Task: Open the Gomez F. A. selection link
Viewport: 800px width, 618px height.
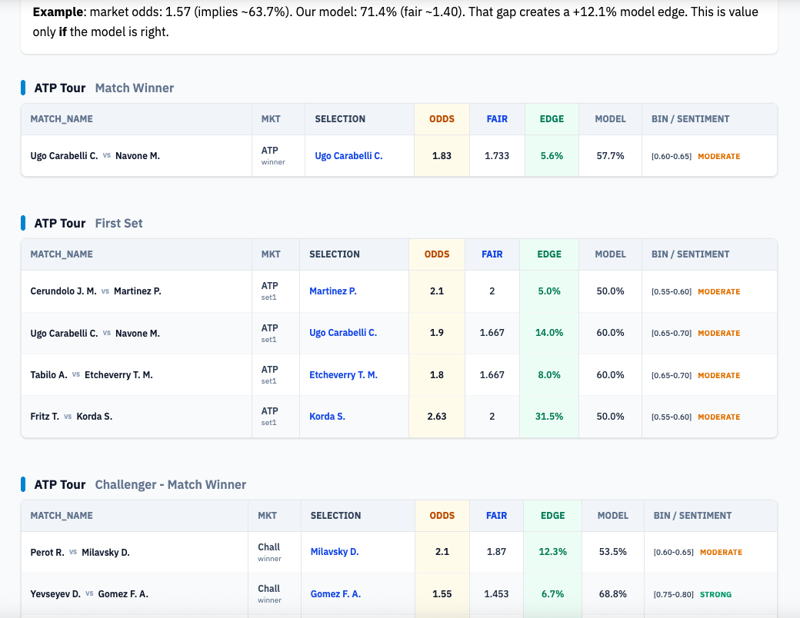Action: pyautogui.click(x=335, y=594)
